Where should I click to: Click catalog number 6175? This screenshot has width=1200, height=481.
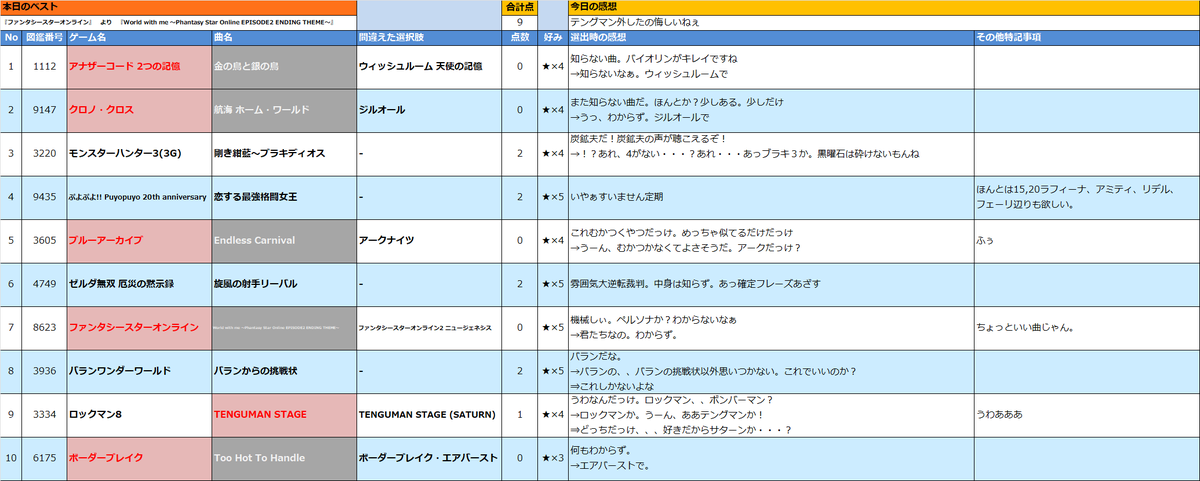pyautogui.click(x=45, y=458)
